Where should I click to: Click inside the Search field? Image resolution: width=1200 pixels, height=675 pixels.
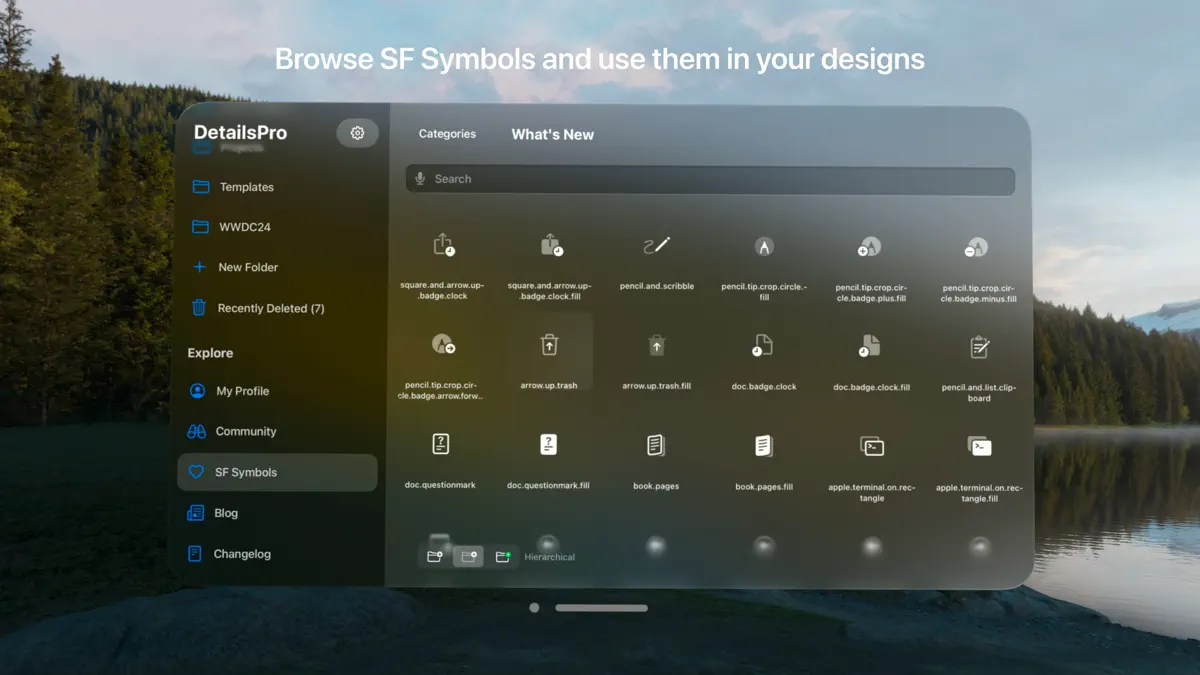tap(710, 179)
